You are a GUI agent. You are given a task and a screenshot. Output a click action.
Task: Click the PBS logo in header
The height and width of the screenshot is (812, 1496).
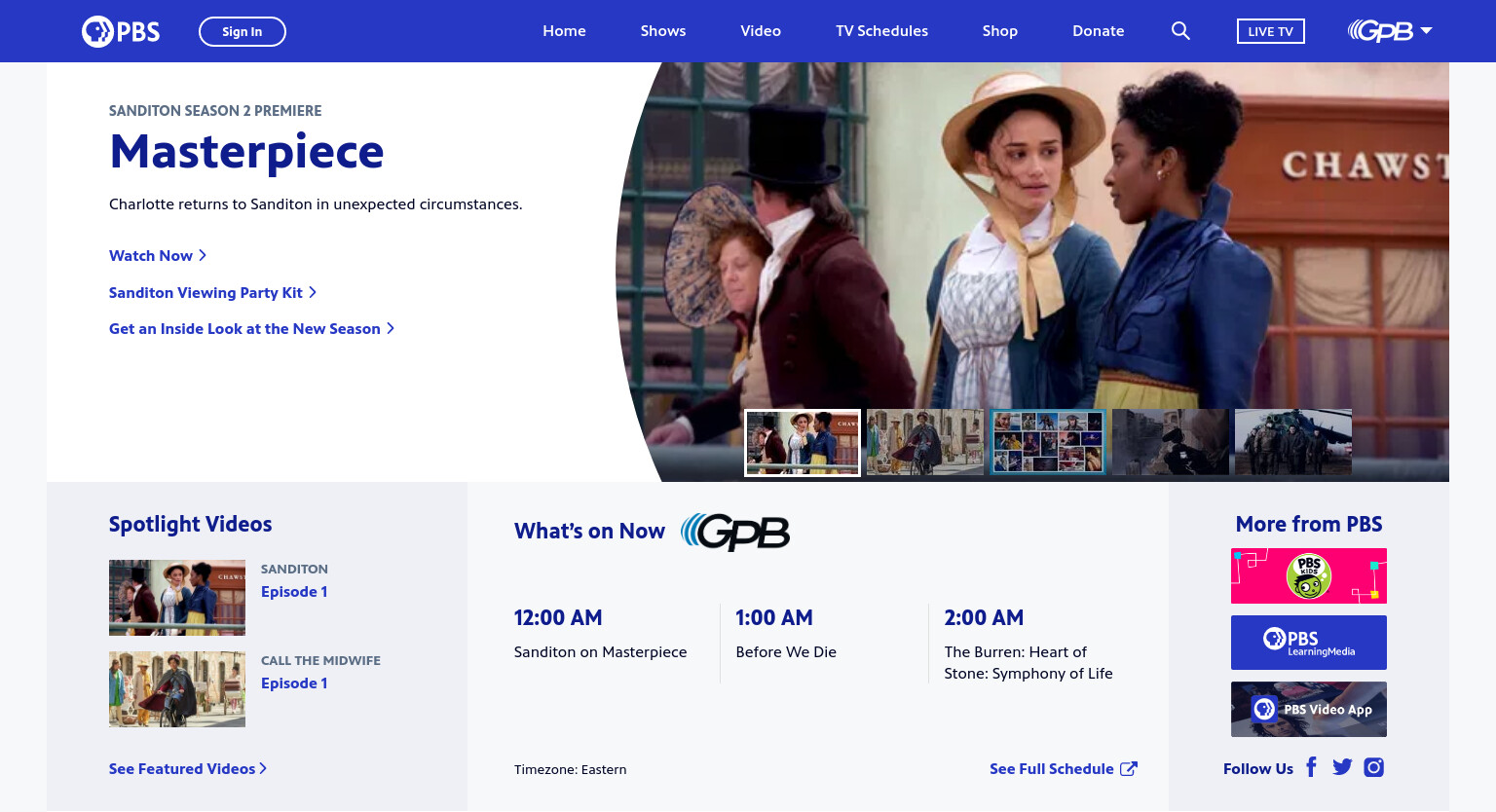121,31
